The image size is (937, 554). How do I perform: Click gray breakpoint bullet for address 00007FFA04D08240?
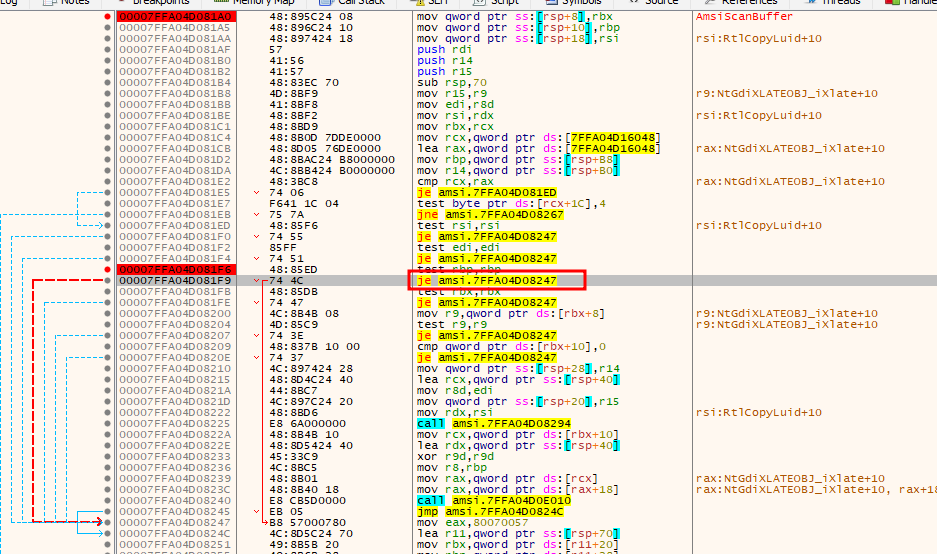(x=108, y=500)
